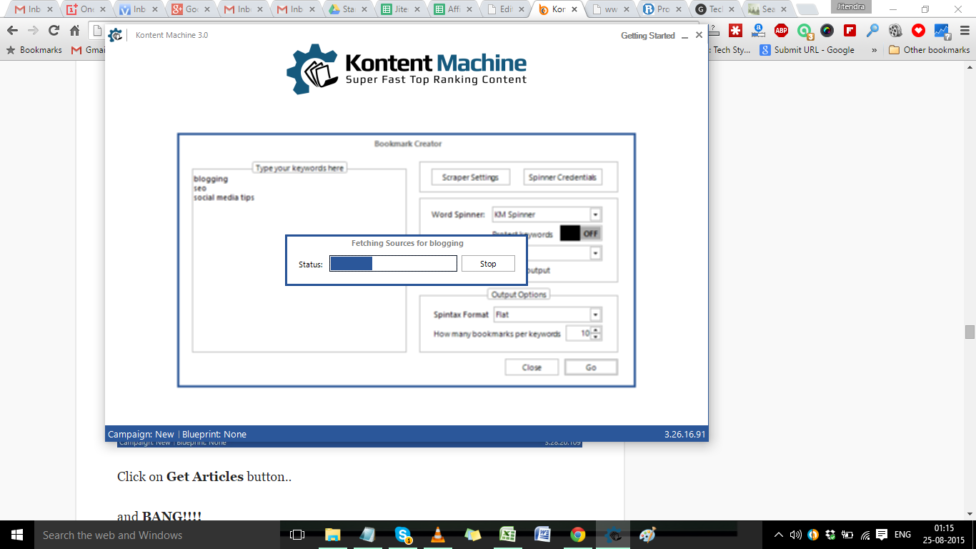Click the browser page vertical scrollbar thumb

point(969,332)
